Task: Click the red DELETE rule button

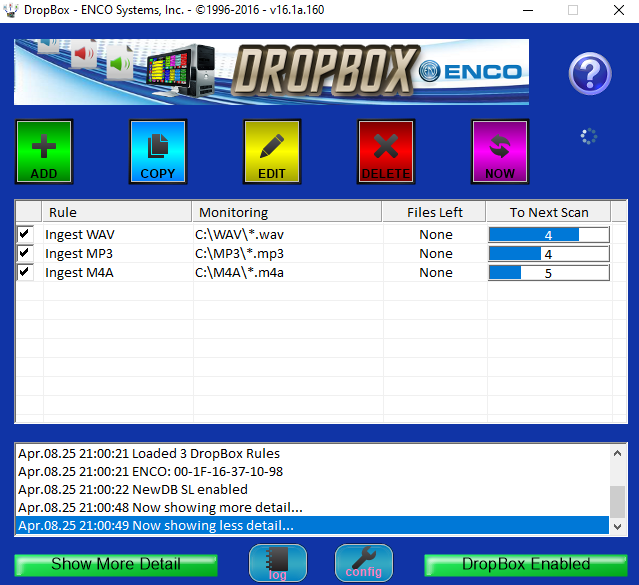Action: click(386, 152)
